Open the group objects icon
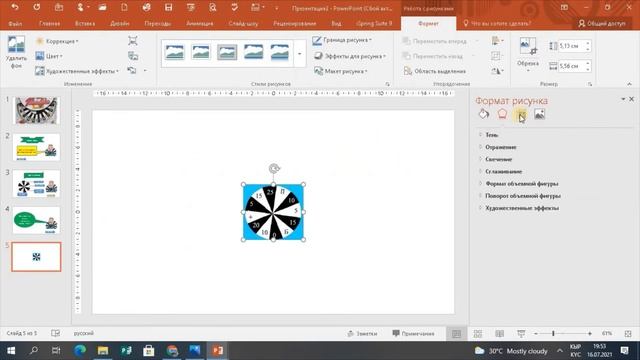640x360 pixels. (496, 56)
